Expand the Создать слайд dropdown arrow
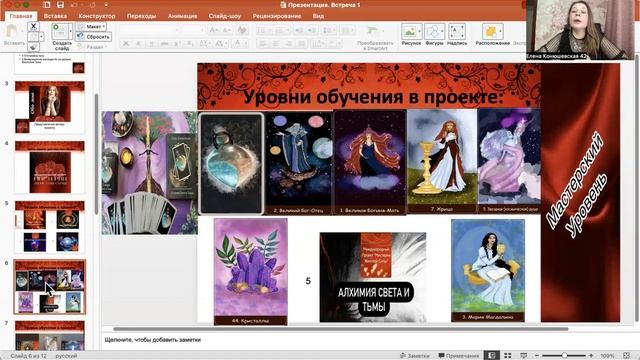Viewport: 640px width, 360px height. pos(71,31)
